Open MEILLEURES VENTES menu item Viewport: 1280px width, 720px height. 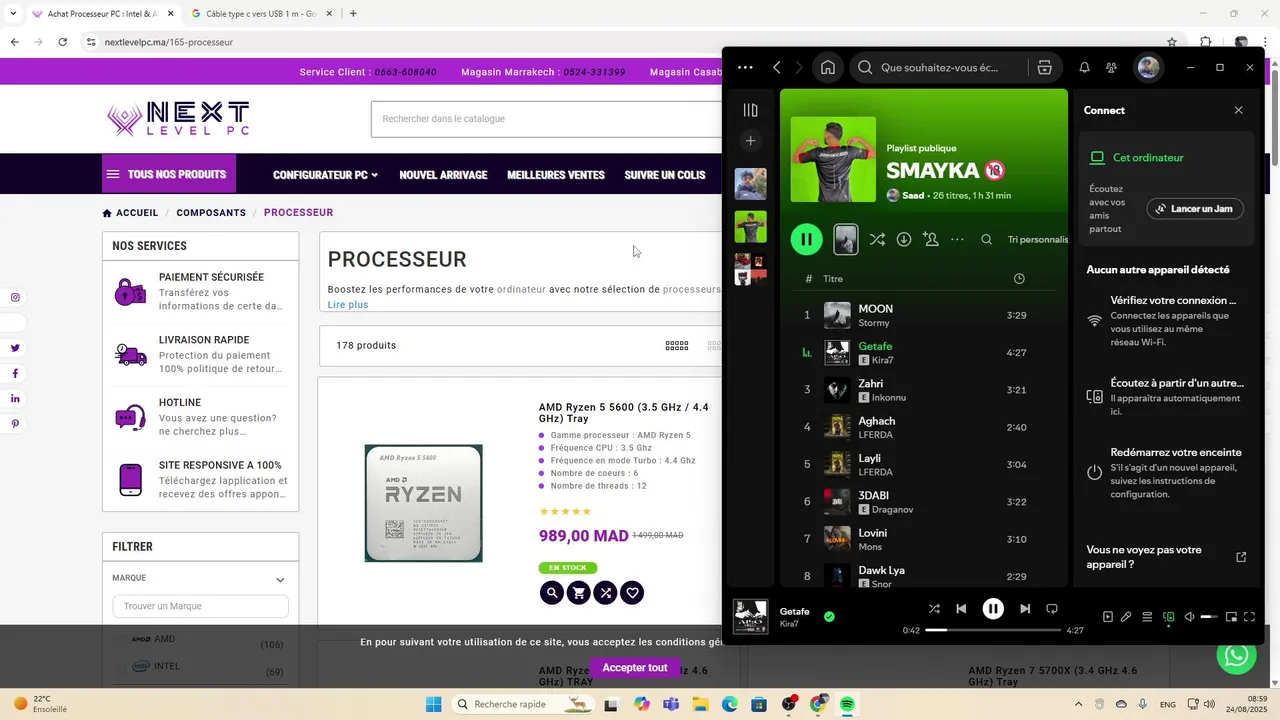point(556,175)
